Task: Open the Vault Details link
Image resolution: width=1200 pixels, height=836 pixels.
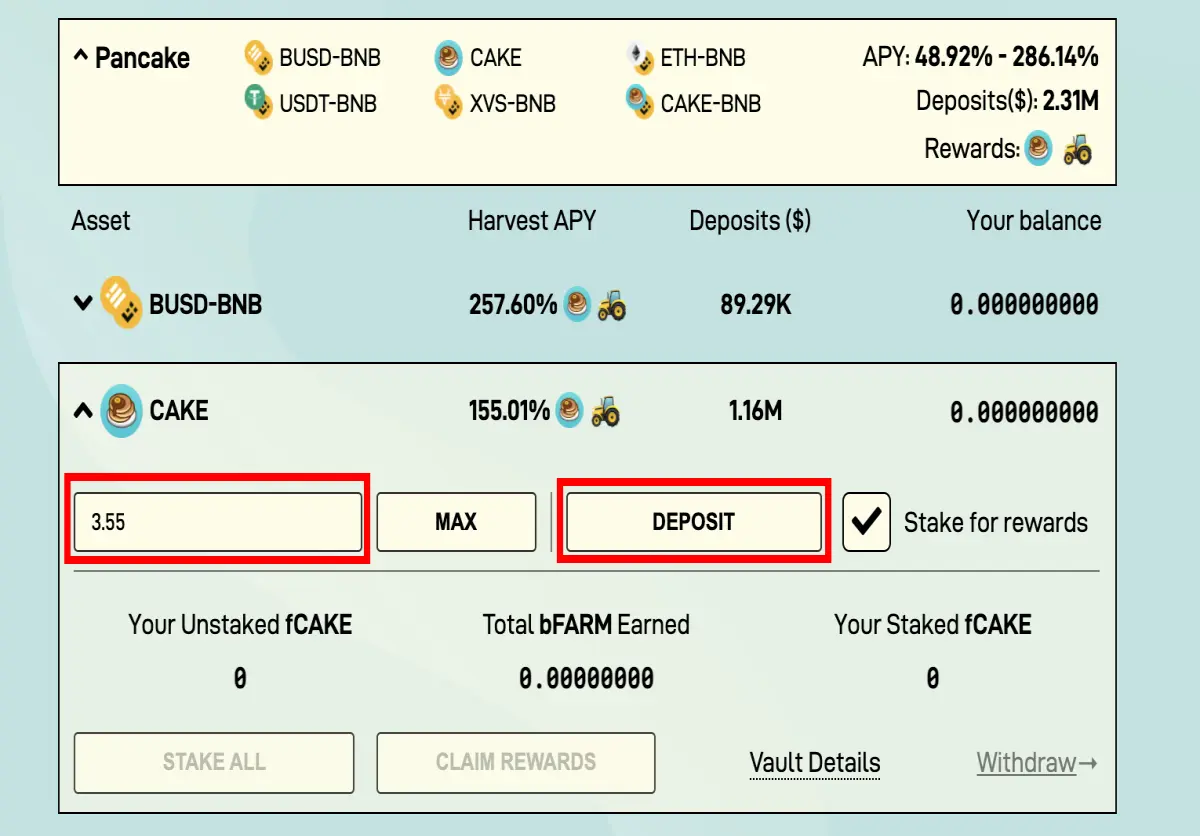Action: pos(815,763)
